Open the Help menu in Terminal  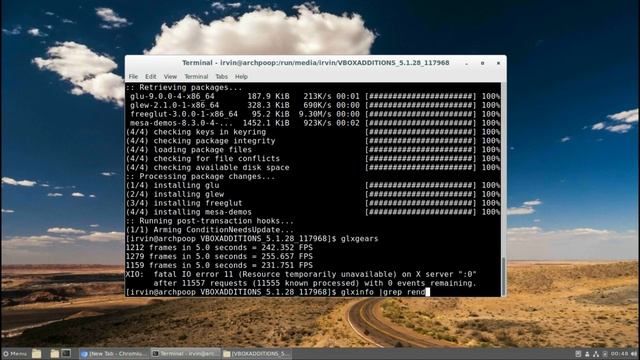[x=241, y=76]
